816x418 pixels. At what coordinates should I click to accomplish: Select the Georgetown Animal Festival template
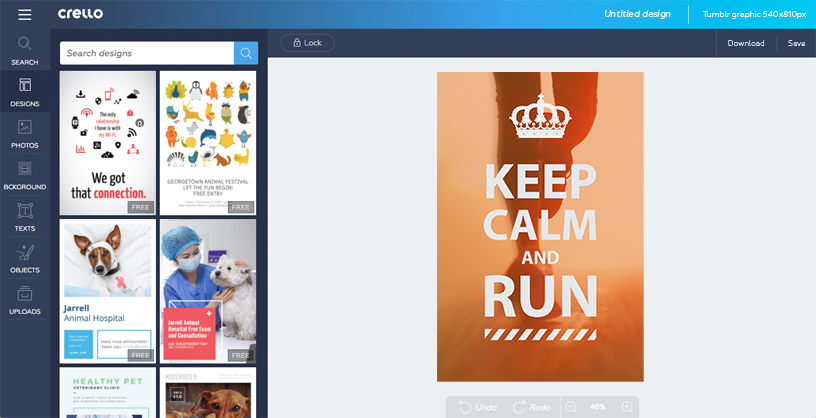tap(208, 143)
